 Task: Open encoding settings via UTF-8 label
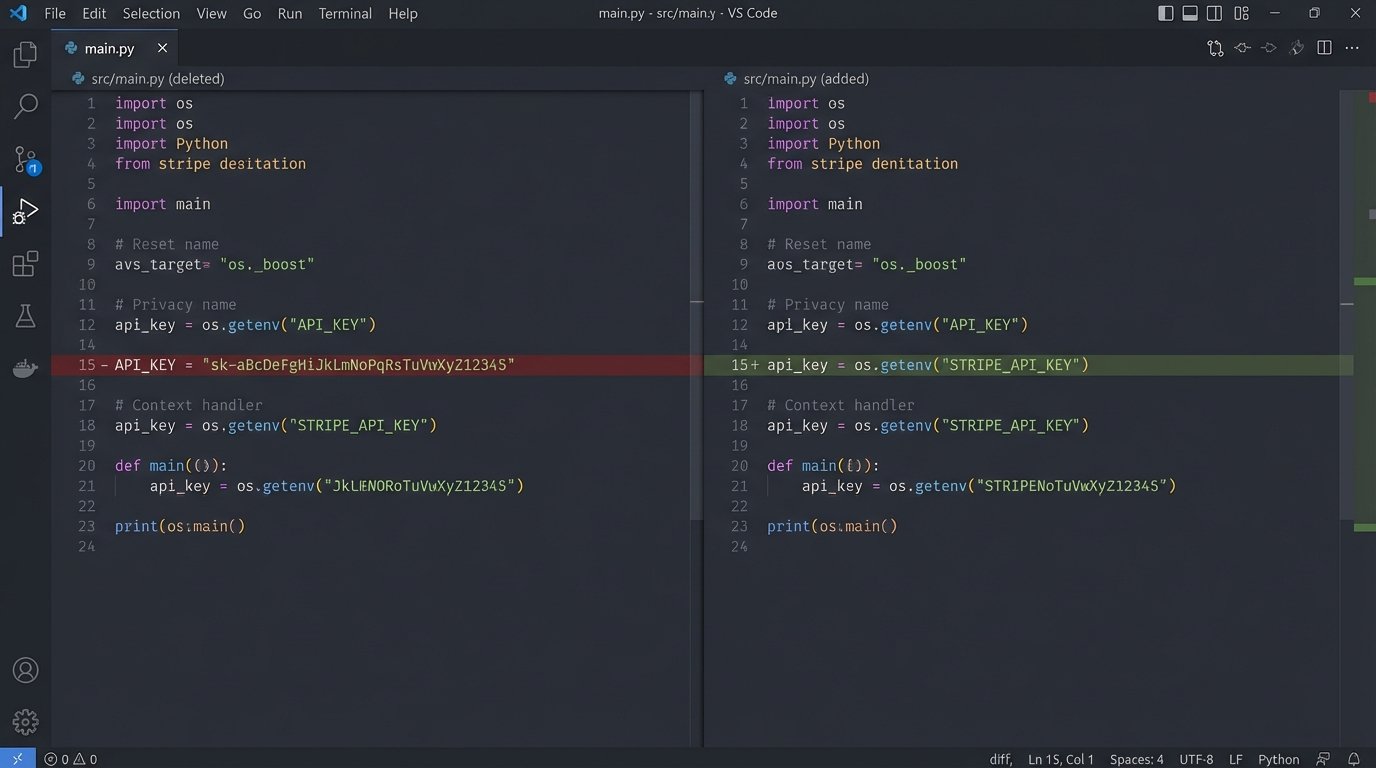1196,758
